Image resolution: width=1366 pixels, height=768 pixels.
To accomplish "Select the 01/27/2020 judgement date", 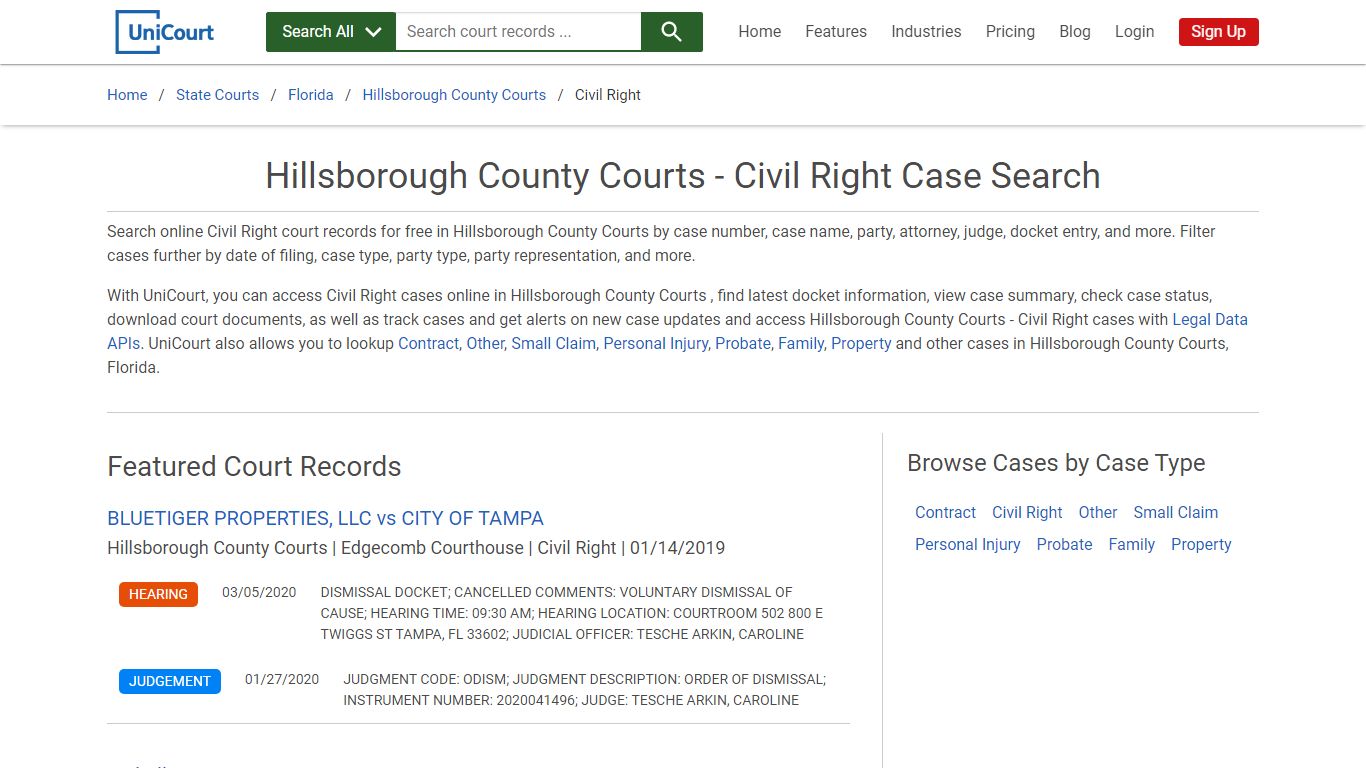I will (x=282, y=679).
